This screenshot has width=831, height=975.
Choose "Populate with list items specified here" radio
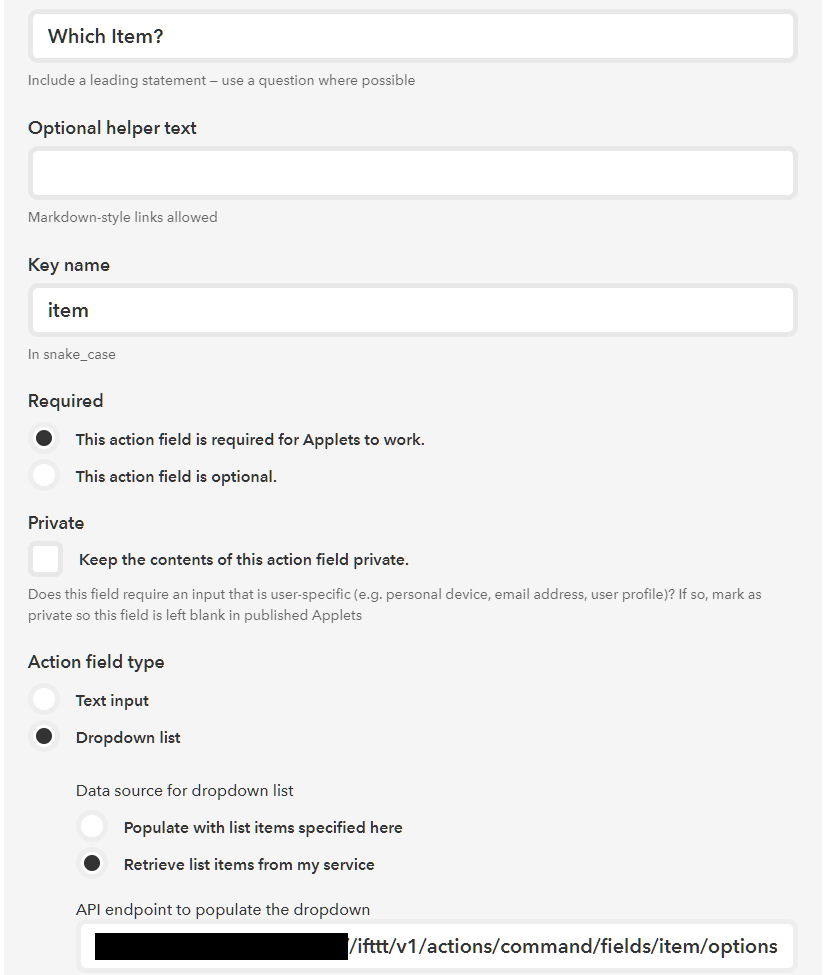(92, 827)
